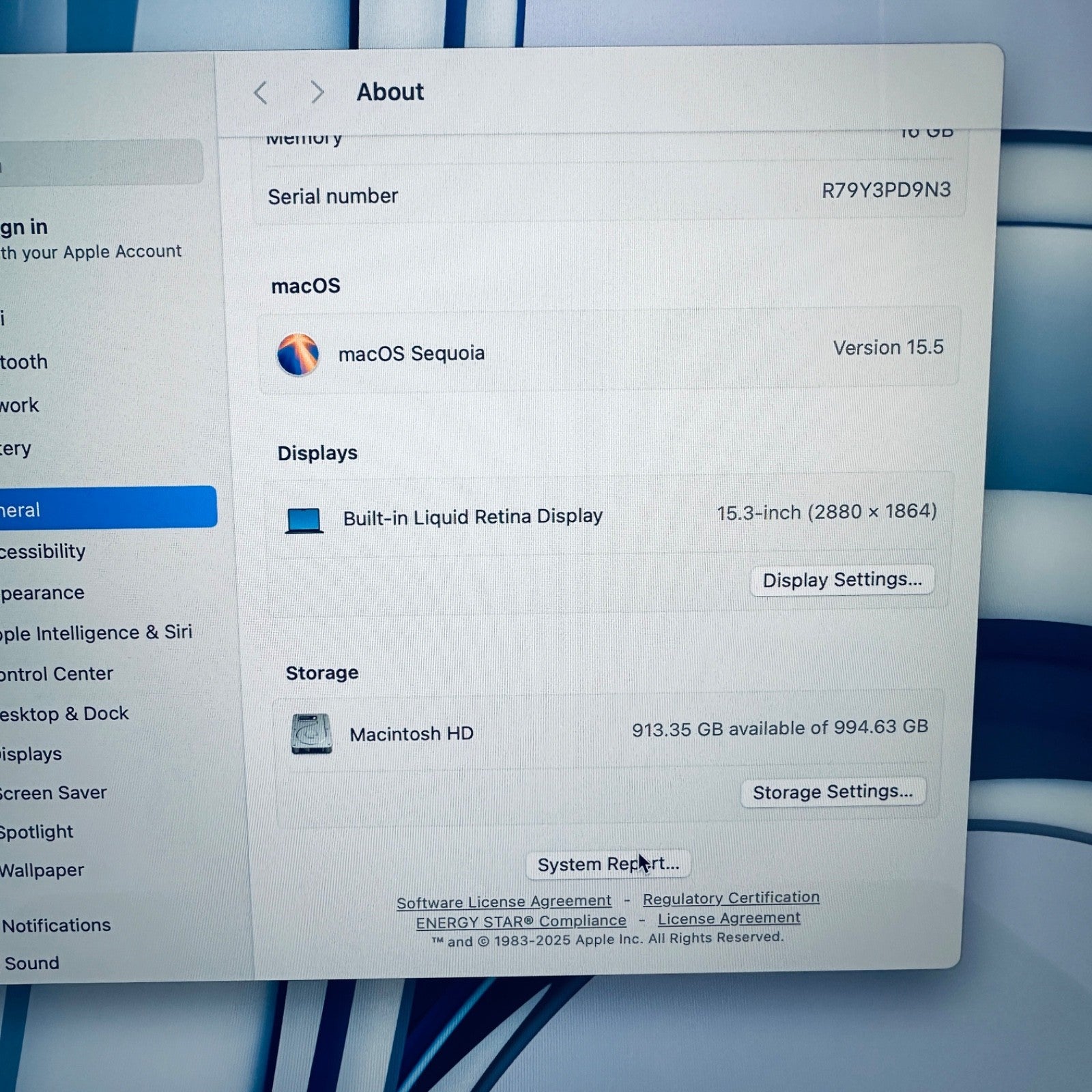Open Software License Agreement link
This screenshot has width=1092, height=1092.
(x=504, y=902)
